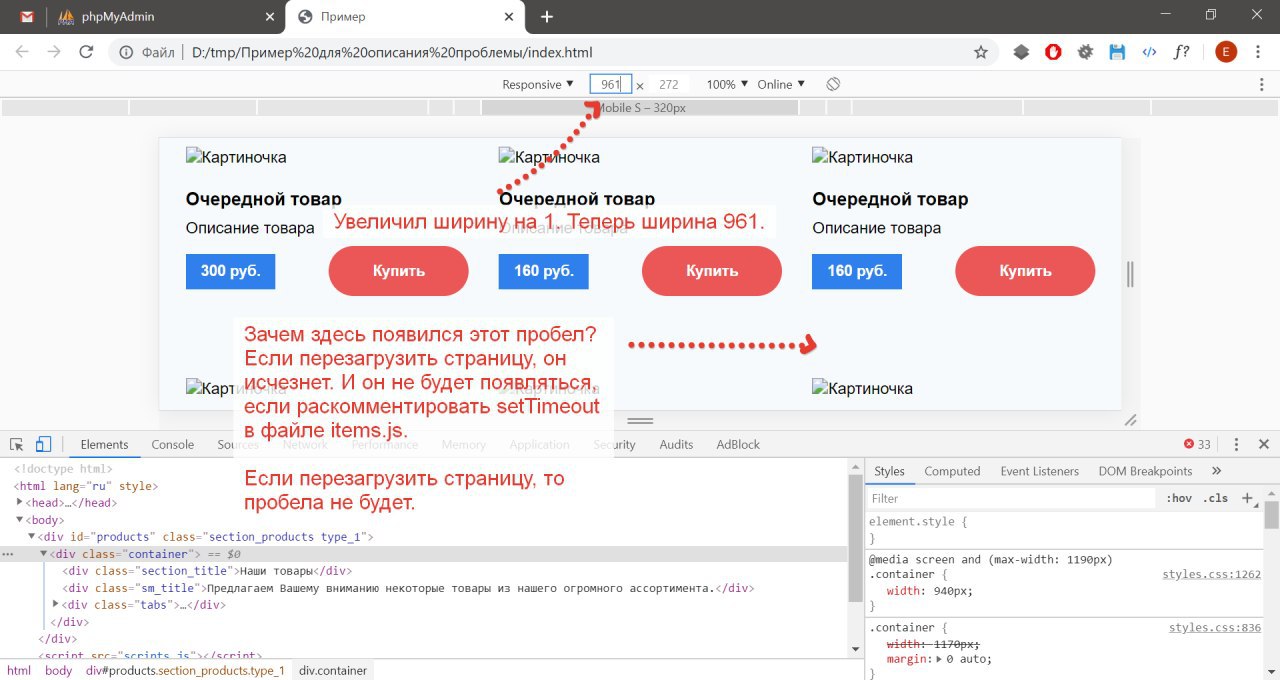
Task: Switch to the Console panel
Action: click(x=173, y=445)
